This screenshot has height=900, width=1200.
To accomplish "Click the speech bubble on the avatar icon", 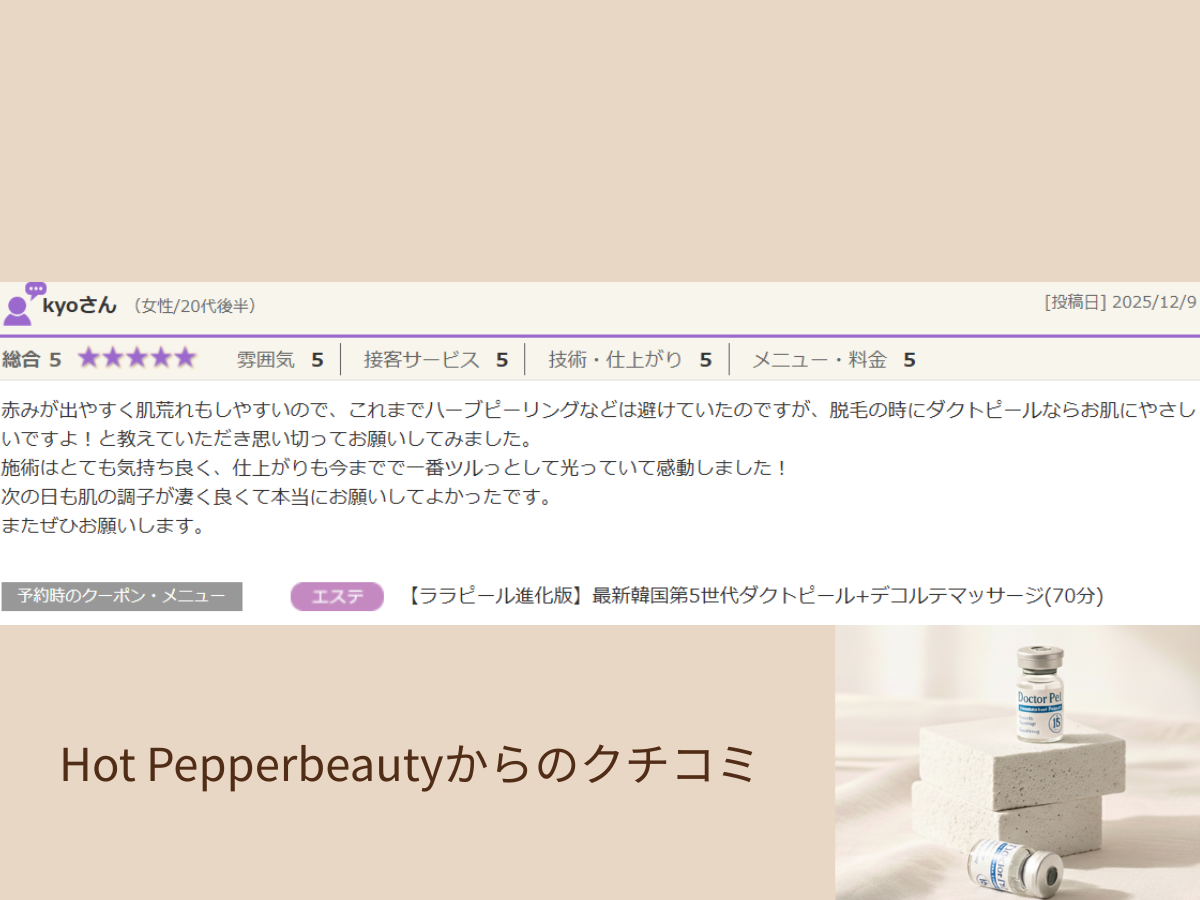I will 34,290.
